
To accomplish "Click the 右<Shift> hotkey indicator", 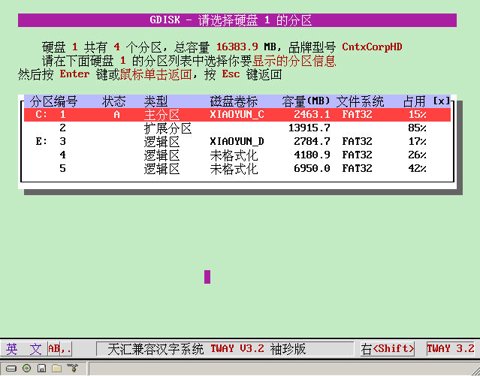I will tap(387, 349).
